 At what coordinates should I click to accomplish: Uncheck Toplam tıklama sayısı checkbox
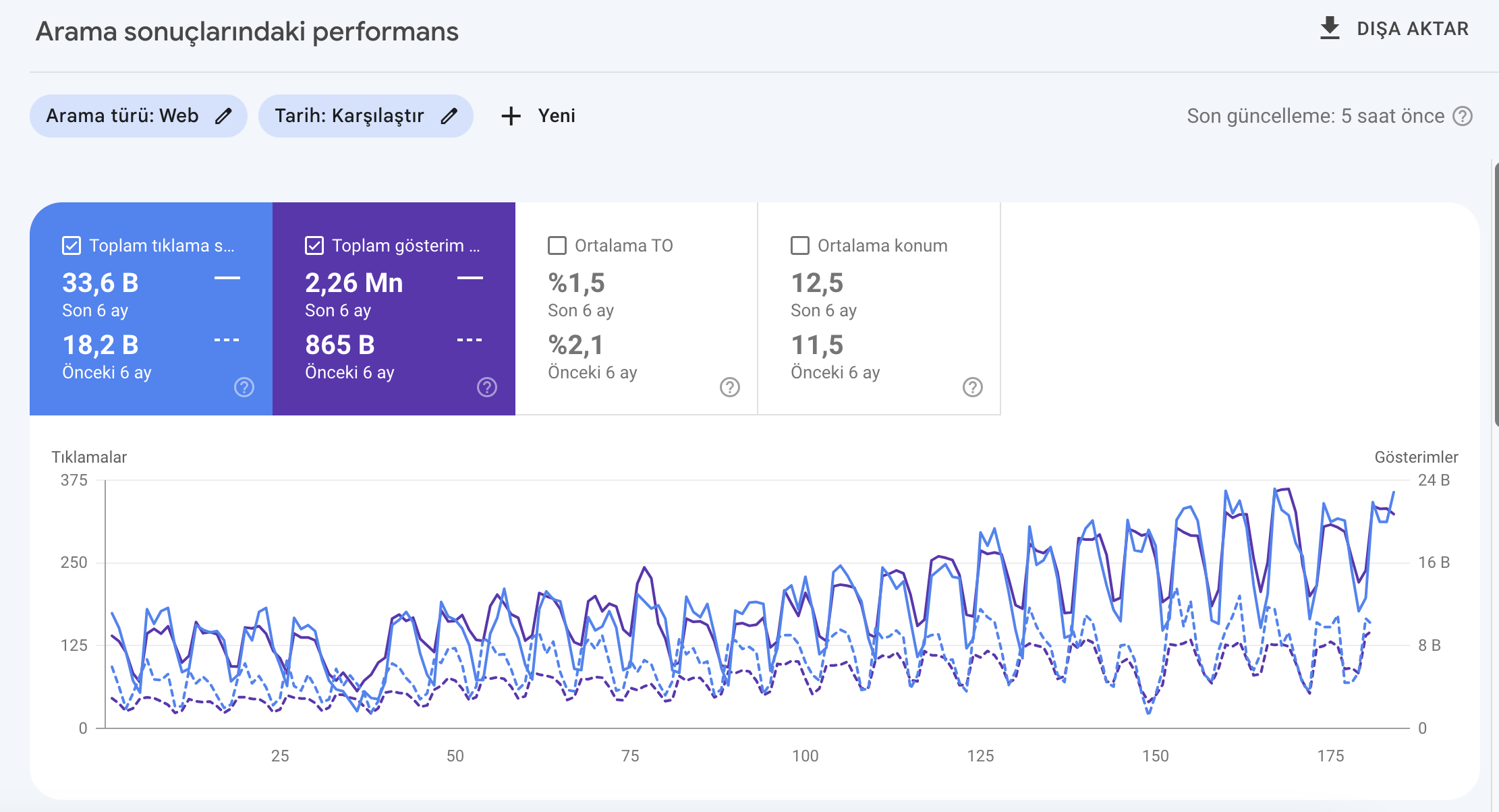(72, 245)
